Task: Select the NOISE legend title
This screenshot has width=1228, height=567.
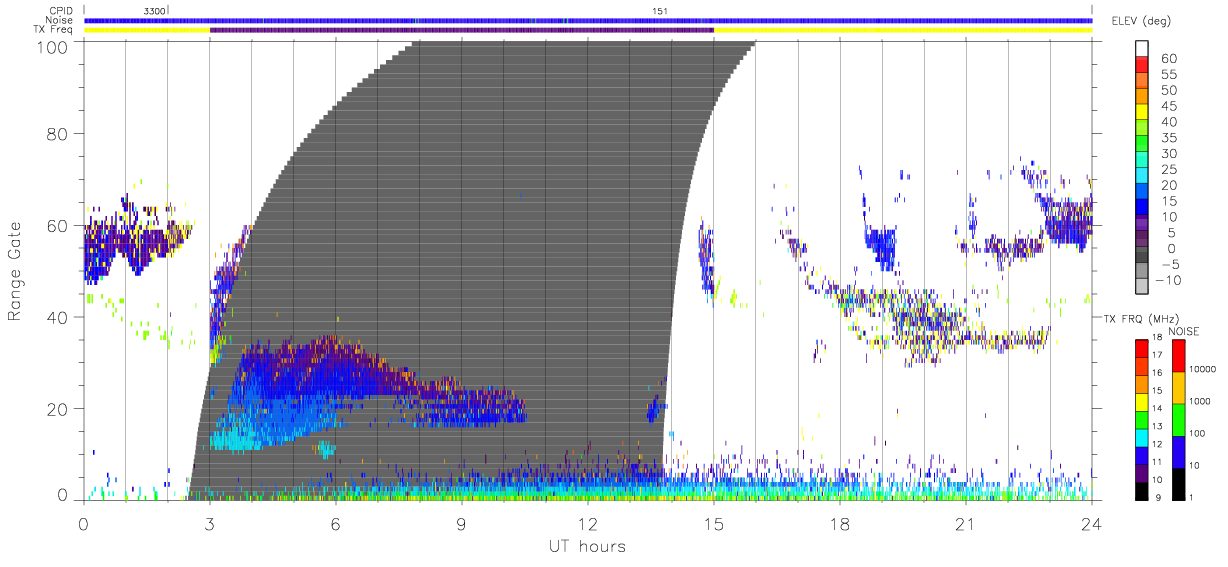Action: pos(1185,331)
